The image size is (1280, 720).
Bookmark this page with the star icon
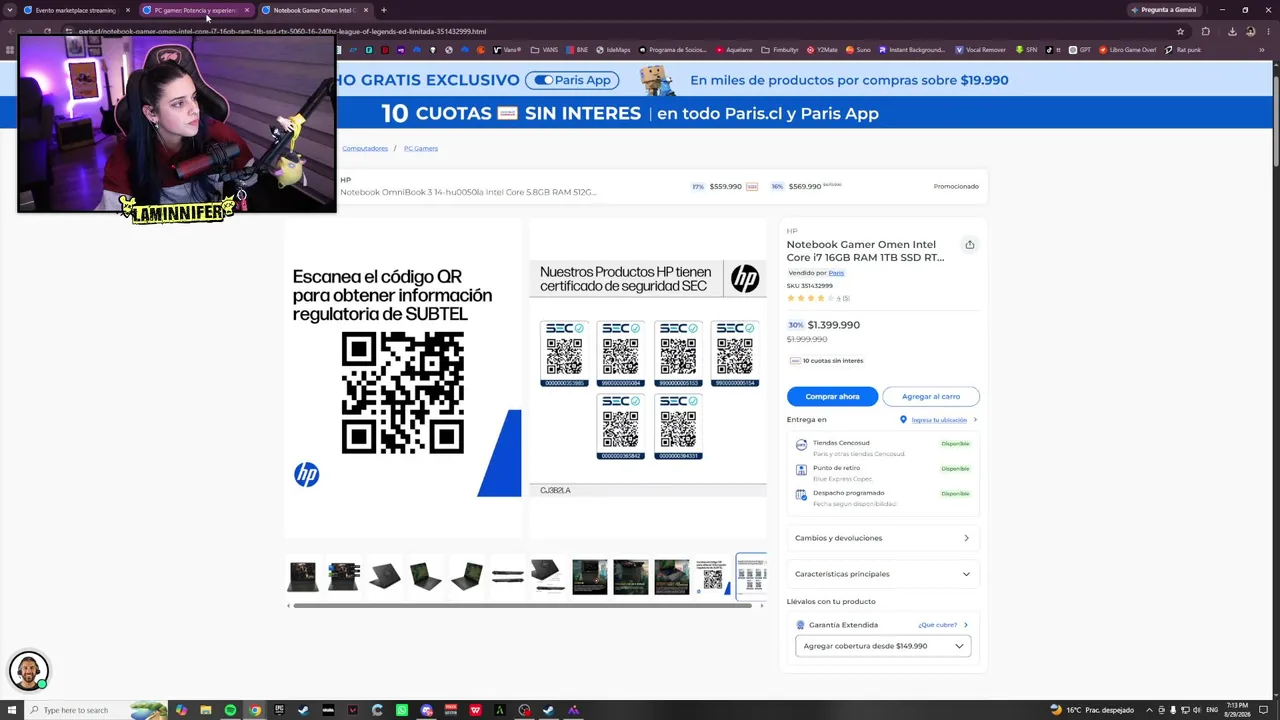(1180, 31)
